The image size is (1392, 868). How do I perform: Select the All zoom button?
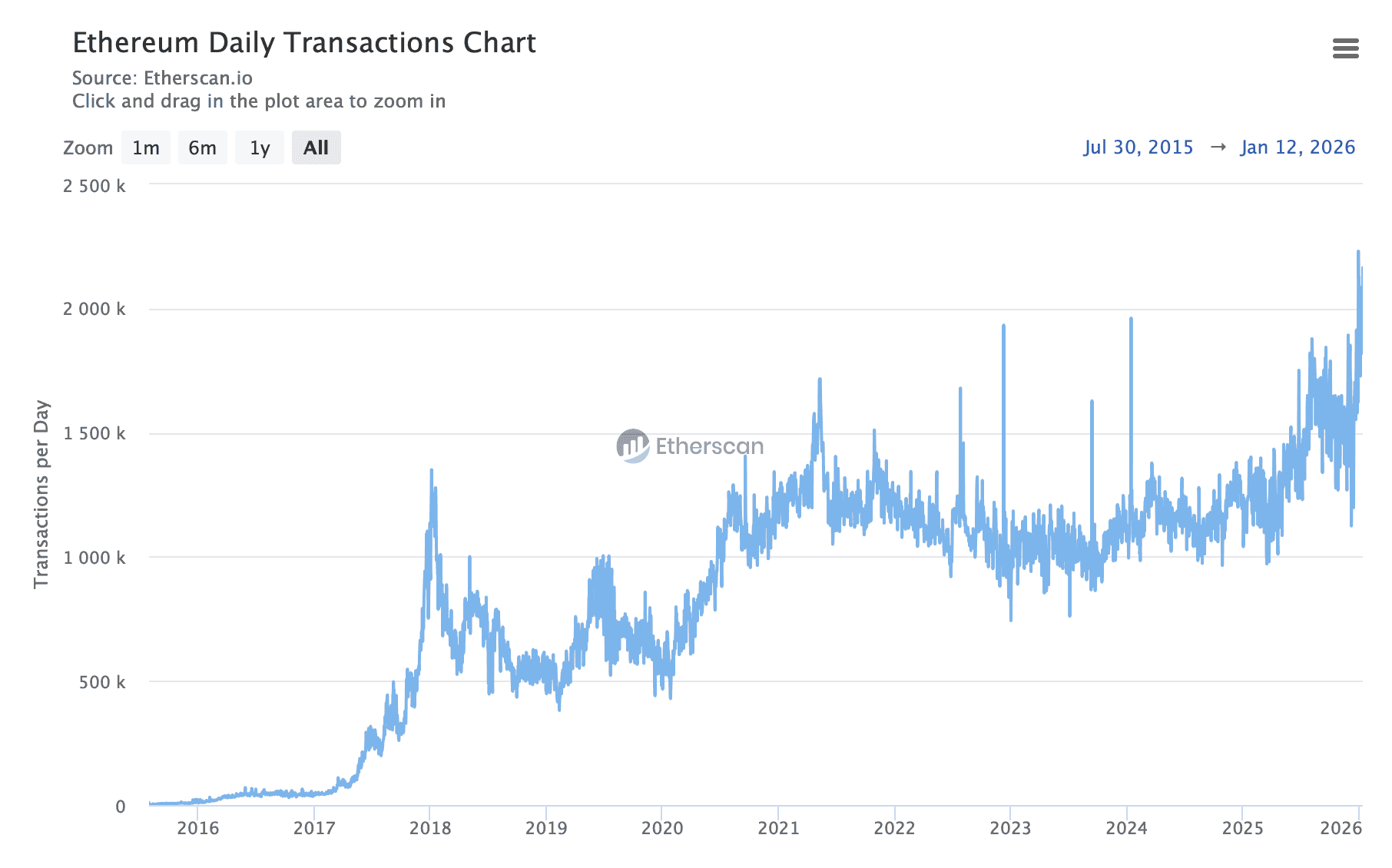coord(316,147)
